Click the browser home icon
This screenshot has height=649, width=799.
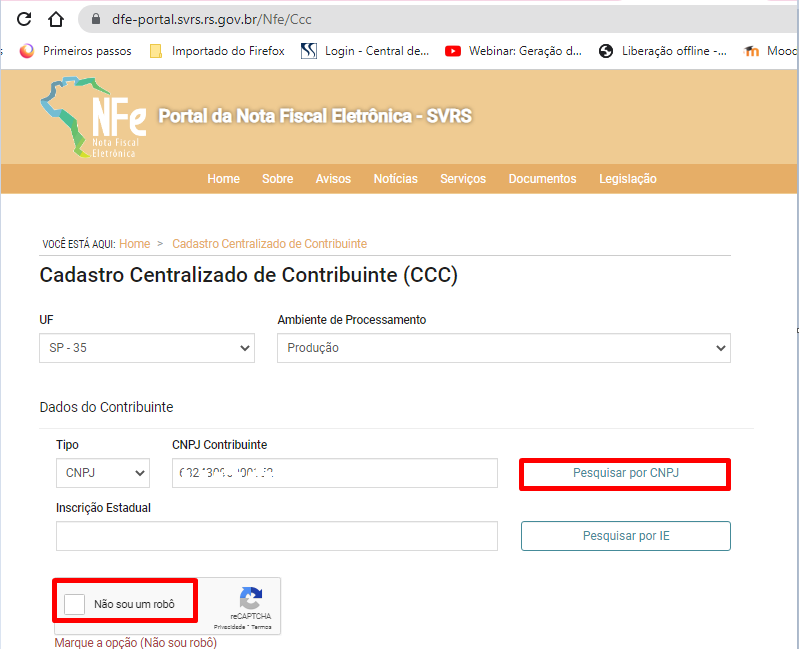[56, 19]
